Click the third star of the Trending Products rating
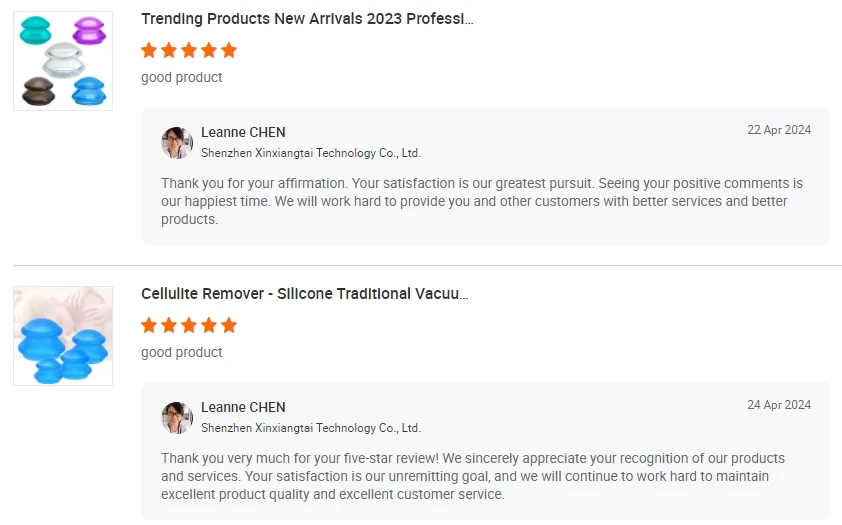This screenshot has height=525, width=842. pos(189,50)
